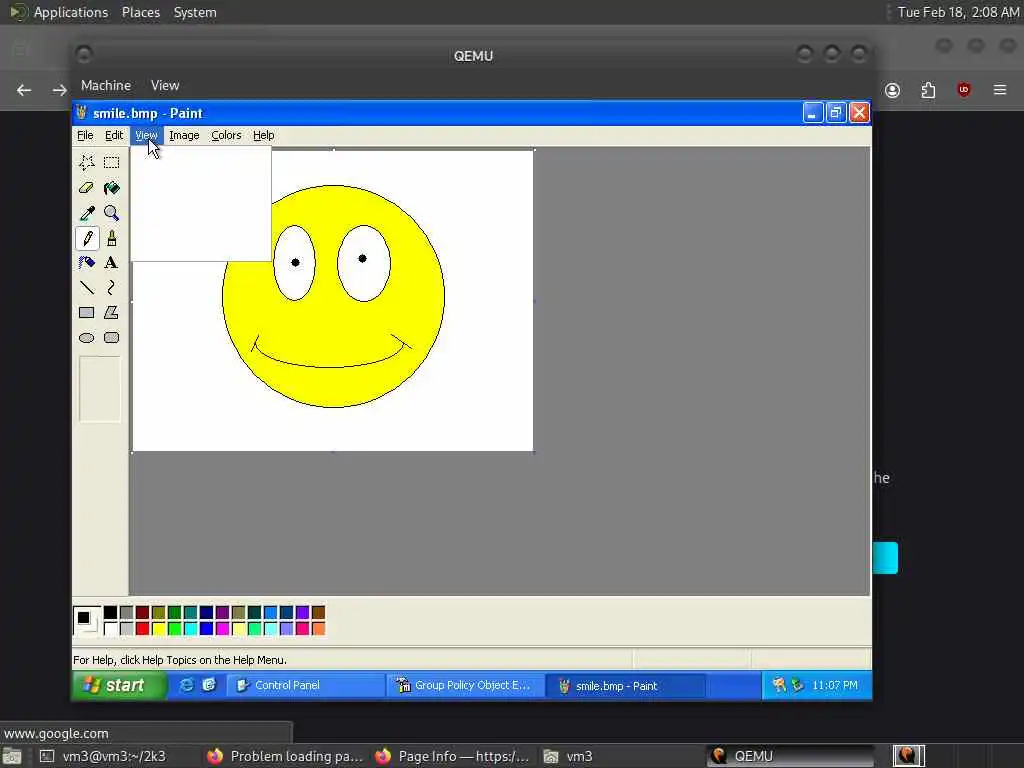Pick the Eraser tool
The height and width of the screenshot is (768, 1024).
(87, 188)
